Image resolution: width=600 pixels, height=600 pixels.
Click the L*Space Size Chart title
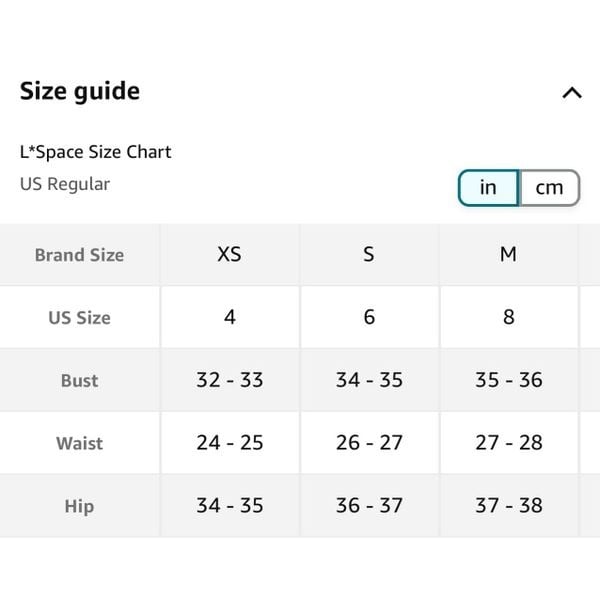click(96, 152)
